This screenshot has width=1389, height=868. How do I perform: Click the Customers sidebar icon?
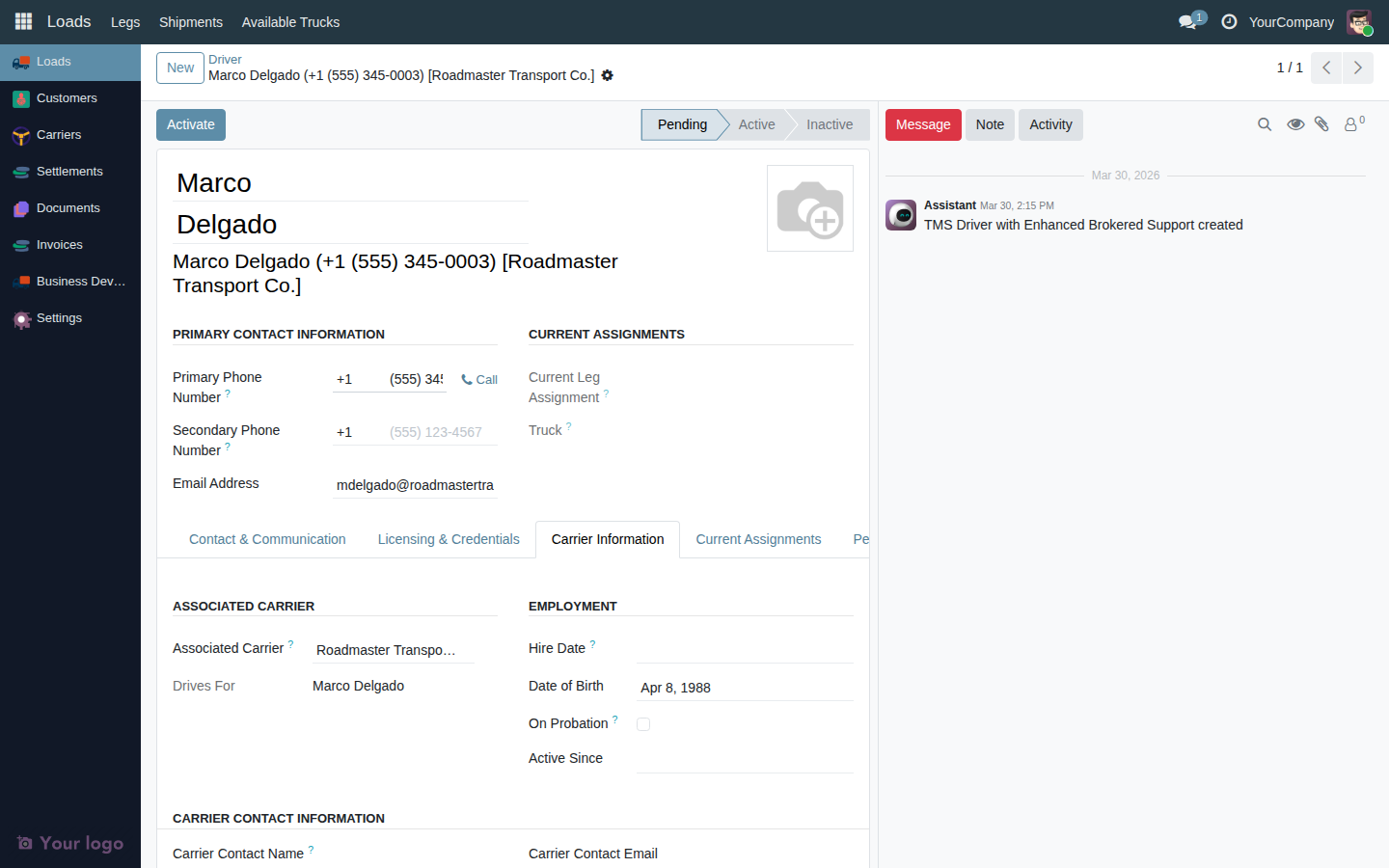[x=21, y=98]
